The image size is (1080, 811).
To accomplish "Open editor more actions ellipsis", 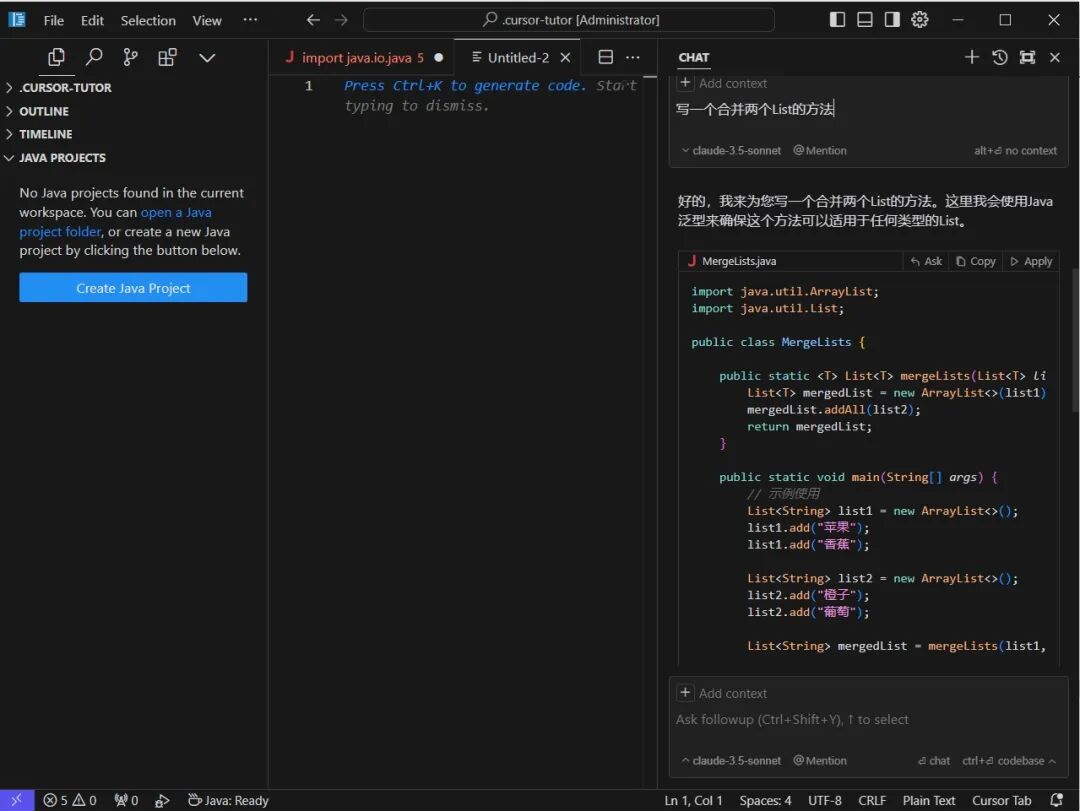I will [633, 57].
